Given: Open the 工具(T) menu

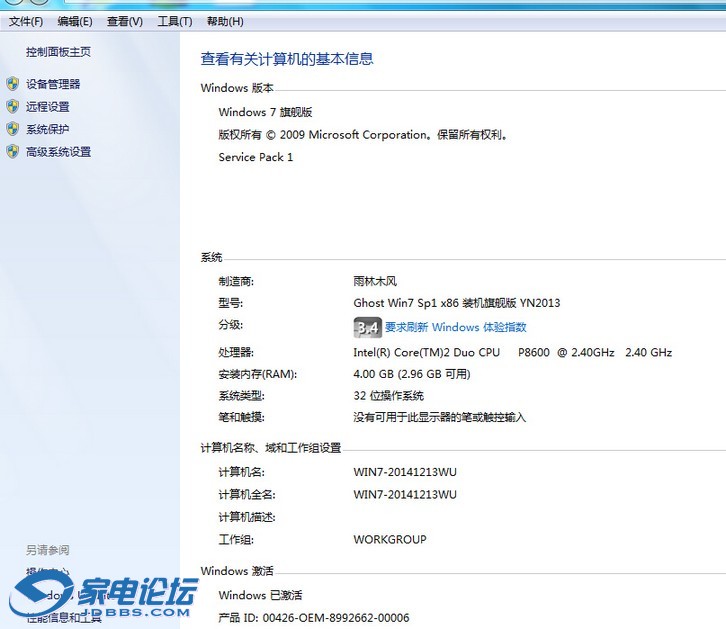Looking at the screenshot, I should [175, 21].
